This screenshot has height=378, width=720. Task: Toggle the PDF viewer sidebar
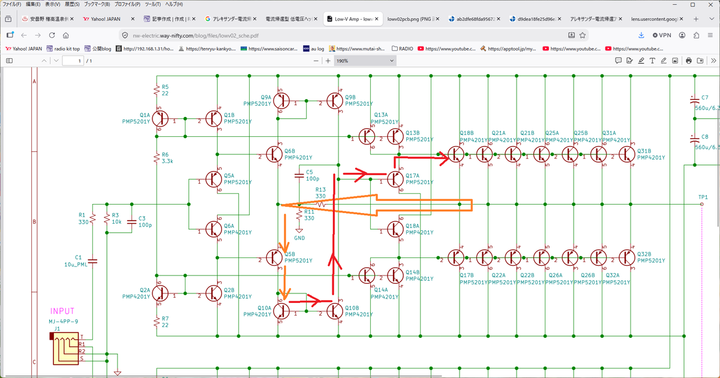point(9,61)
